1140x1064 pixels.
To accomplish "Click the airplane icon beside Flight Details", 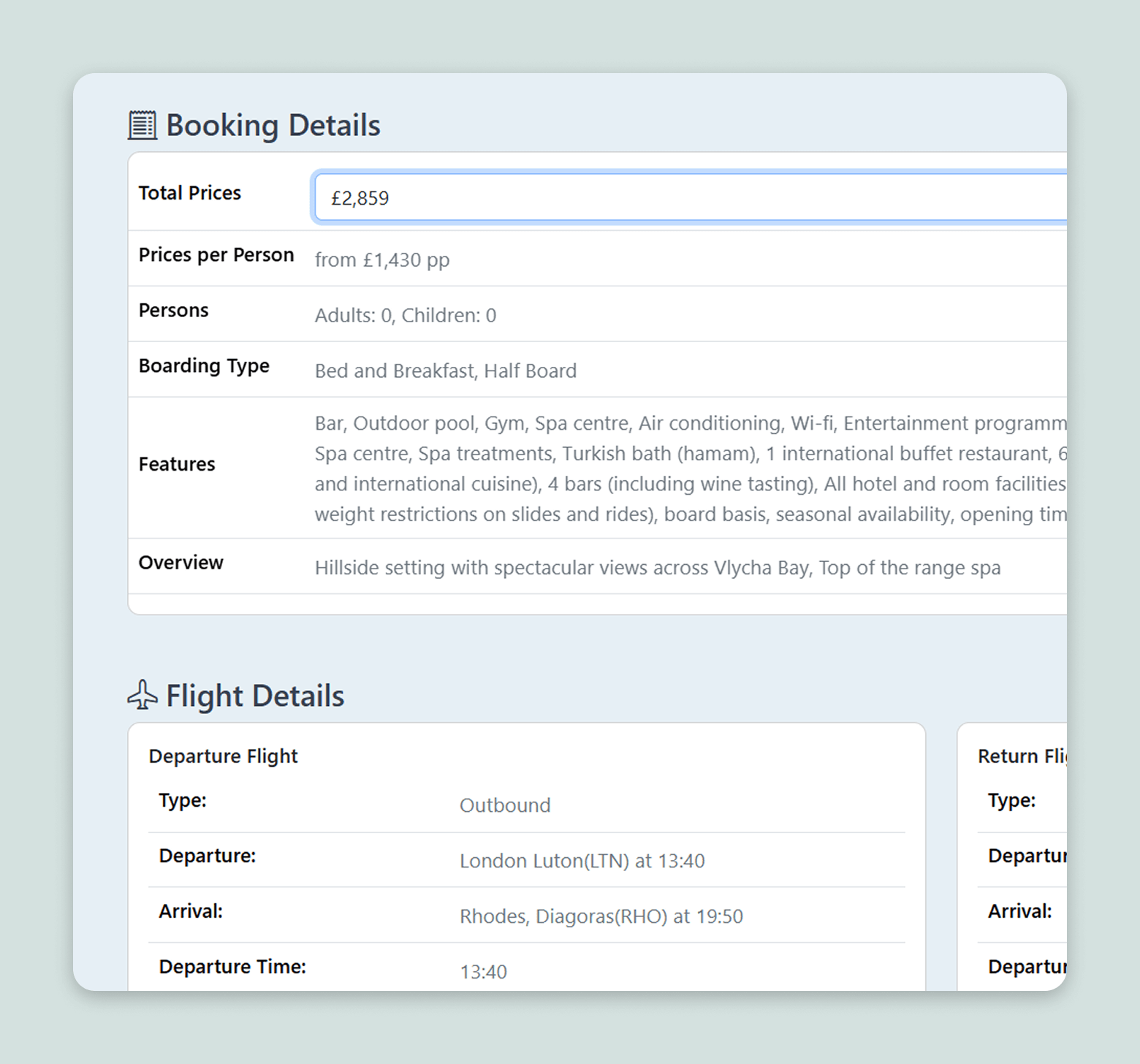I will coord(142,695).
